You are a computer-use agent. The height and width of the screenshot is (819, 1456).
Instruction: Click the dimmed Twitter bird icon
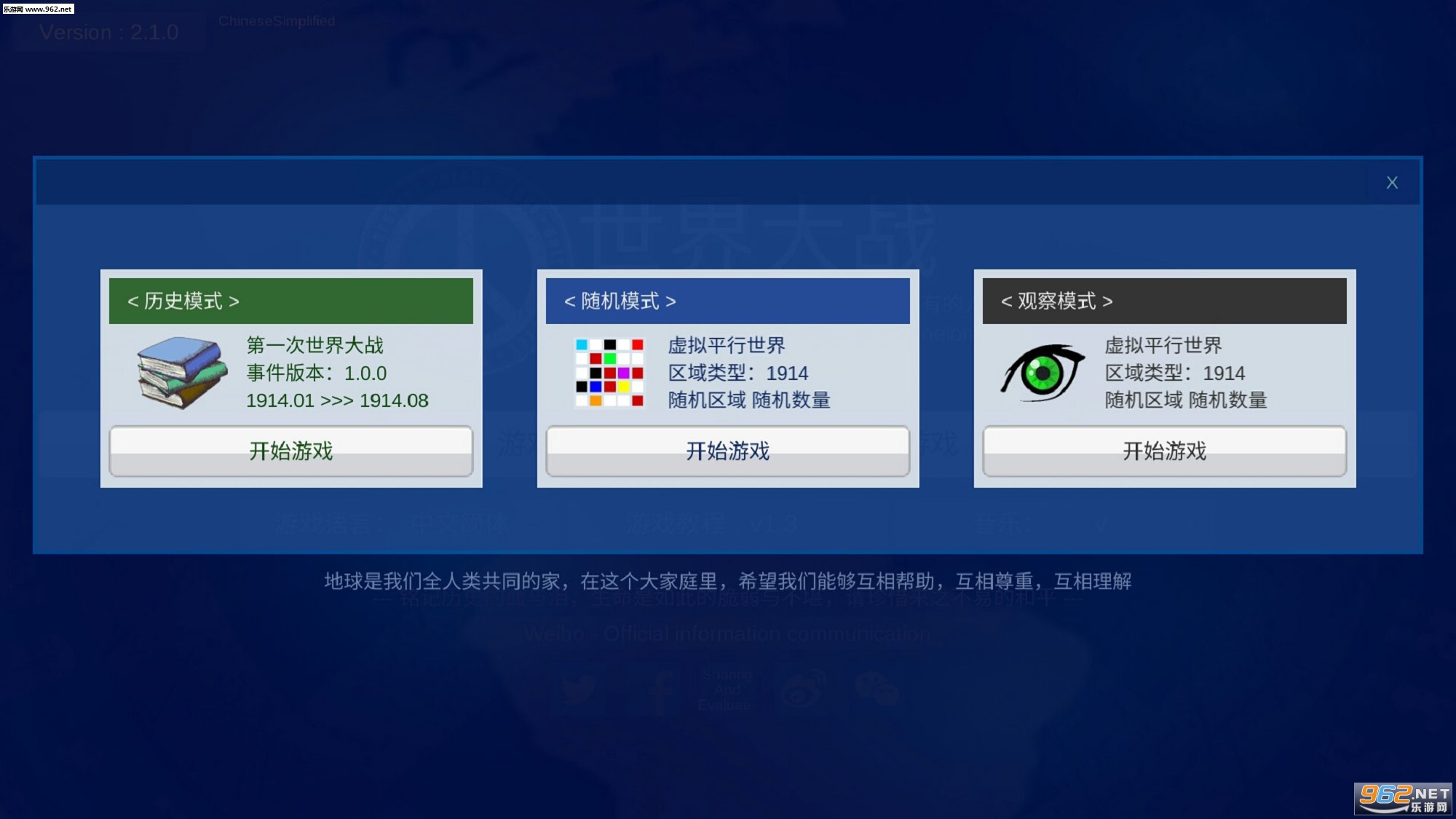point(579,690)
